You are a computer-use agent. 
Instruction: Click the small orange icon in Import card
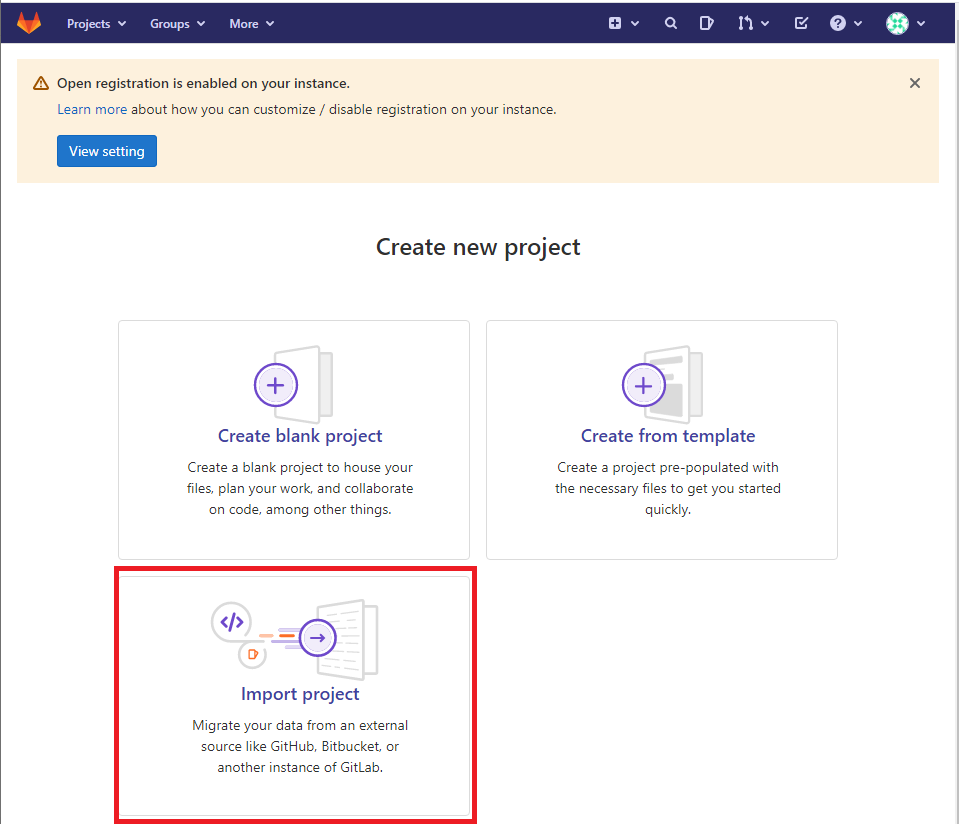point(252,655)
